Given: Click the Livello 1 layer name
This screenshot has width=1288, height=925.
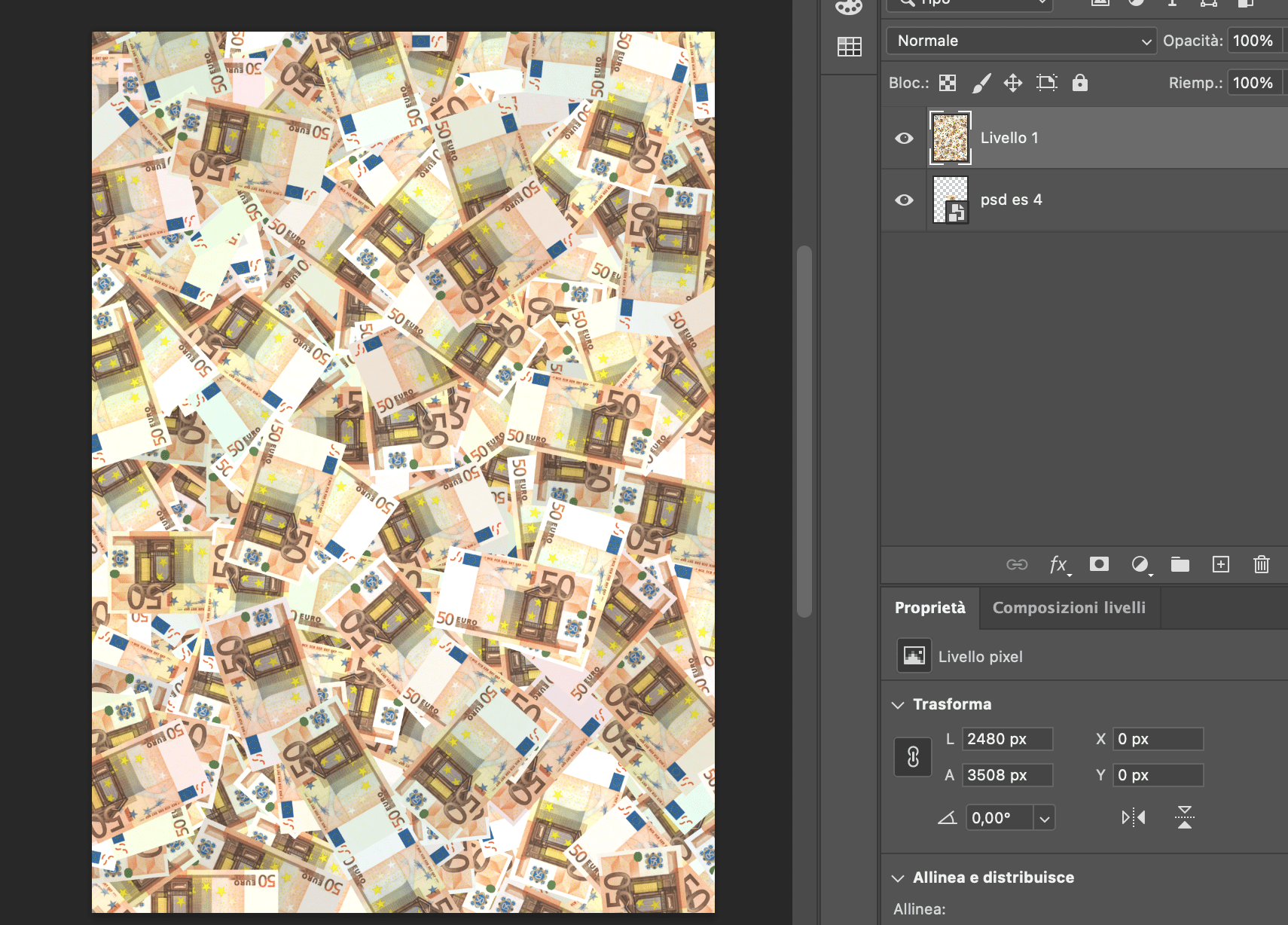Looking at the screenshot, I should pyautogui.click(x=1009, y=138).
